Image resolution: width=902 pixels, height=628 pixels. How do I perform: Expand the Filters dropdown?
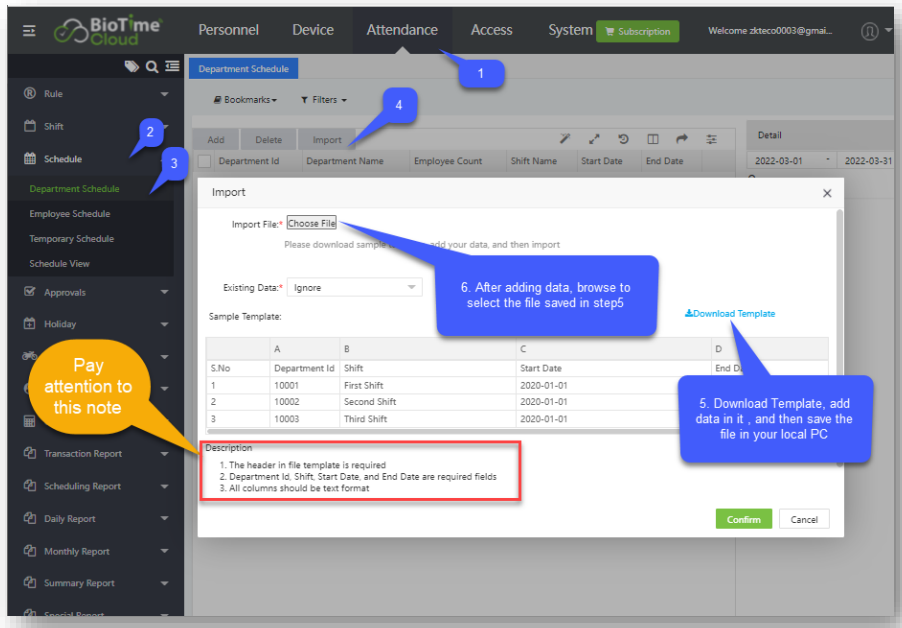point(323,100)
